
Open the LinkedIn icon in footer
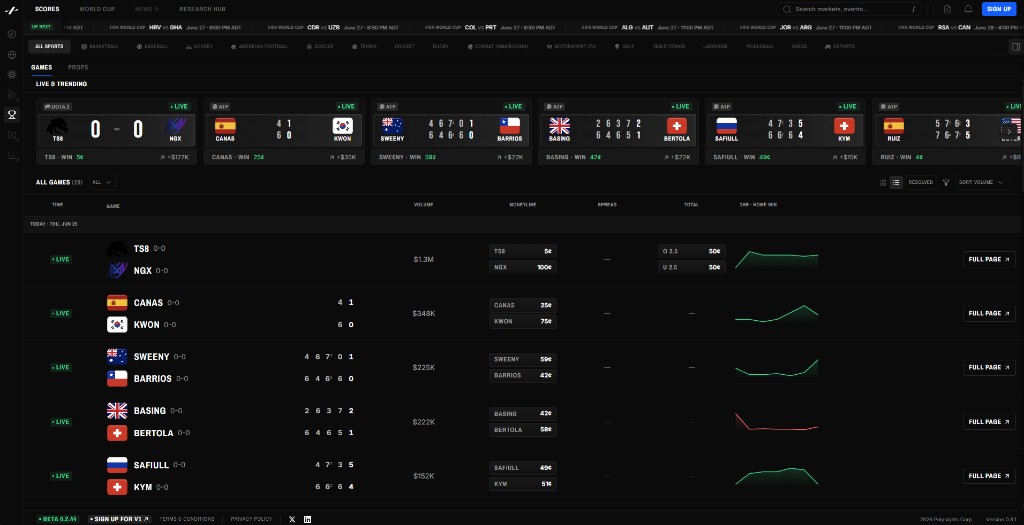(x=308, y=519)
